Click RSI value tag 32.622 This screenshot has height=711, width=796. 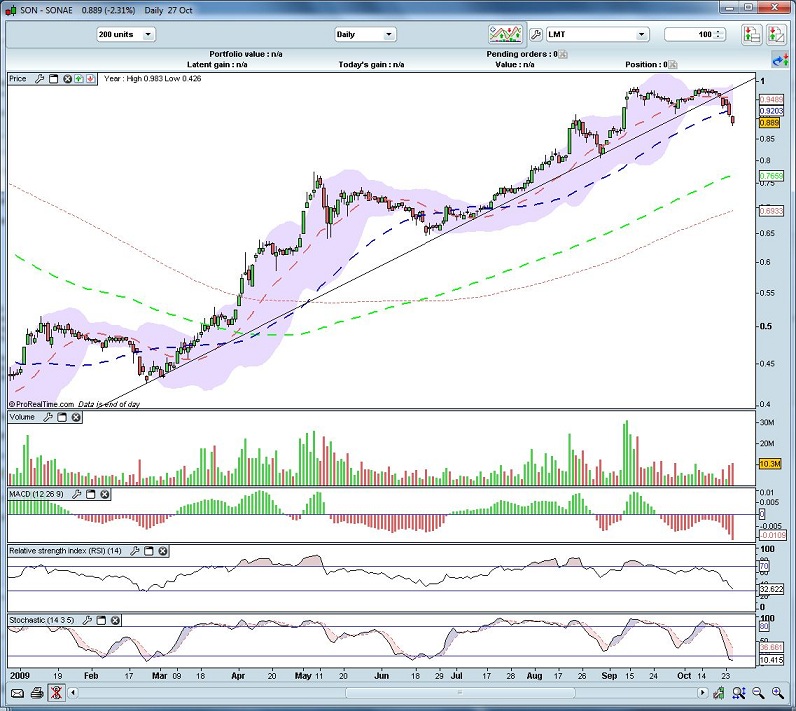[x=772, y=589]
